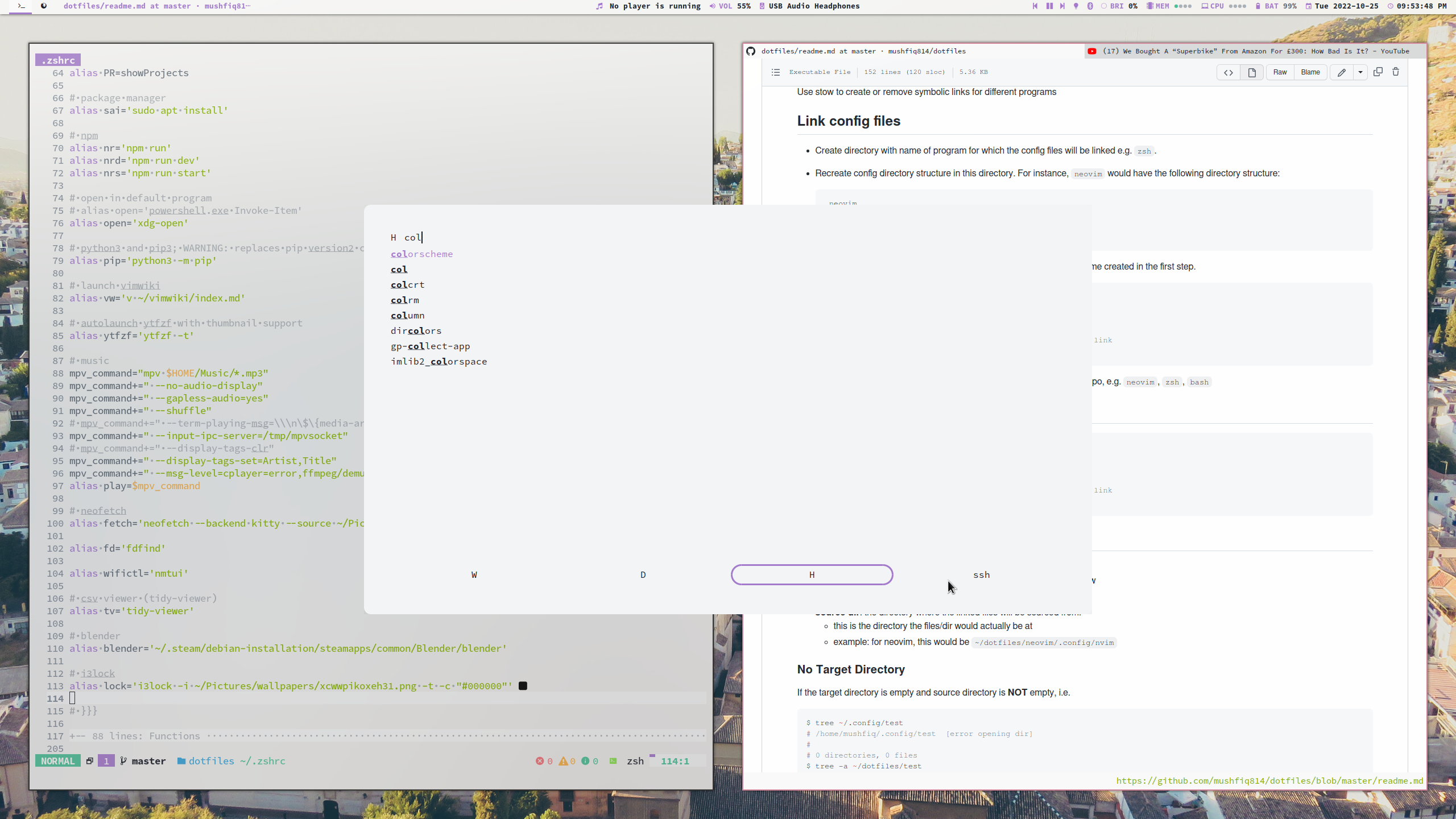
Task: Select colorscheme from the completion menu
Action: [422, 254]
